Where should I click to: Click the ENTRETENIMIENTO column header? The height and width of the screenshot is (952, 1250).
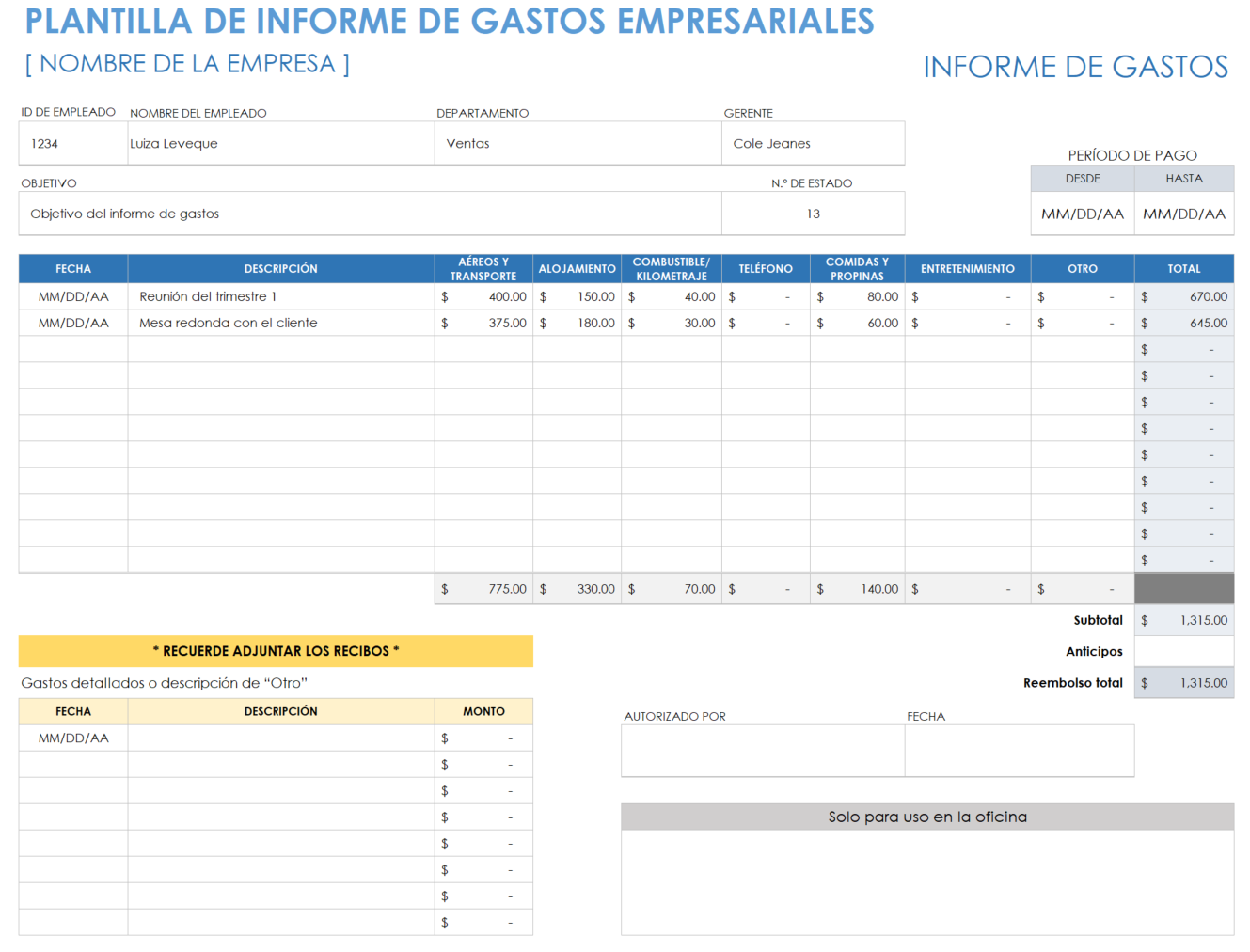[x=968, y=269]
